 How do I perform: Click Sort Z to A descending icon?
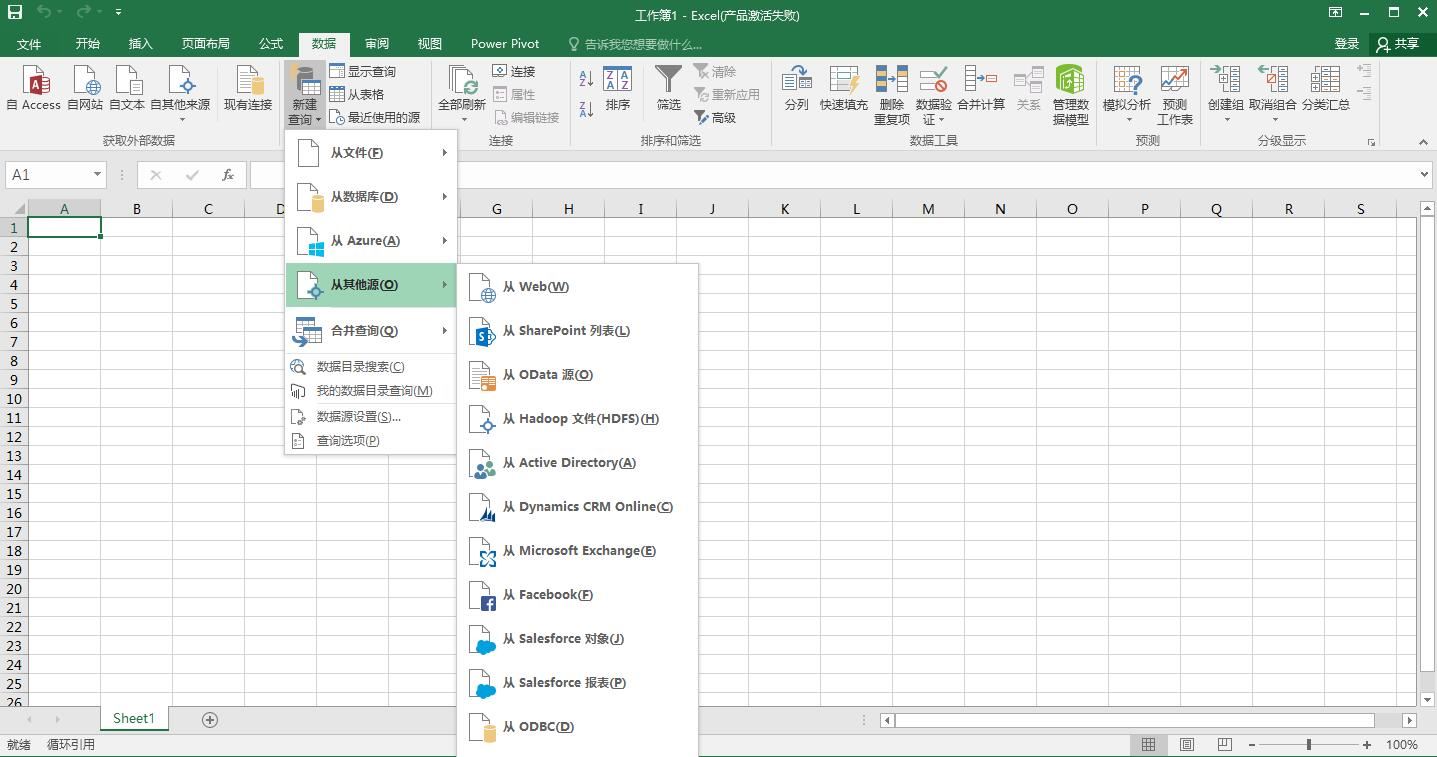point(586,109)
